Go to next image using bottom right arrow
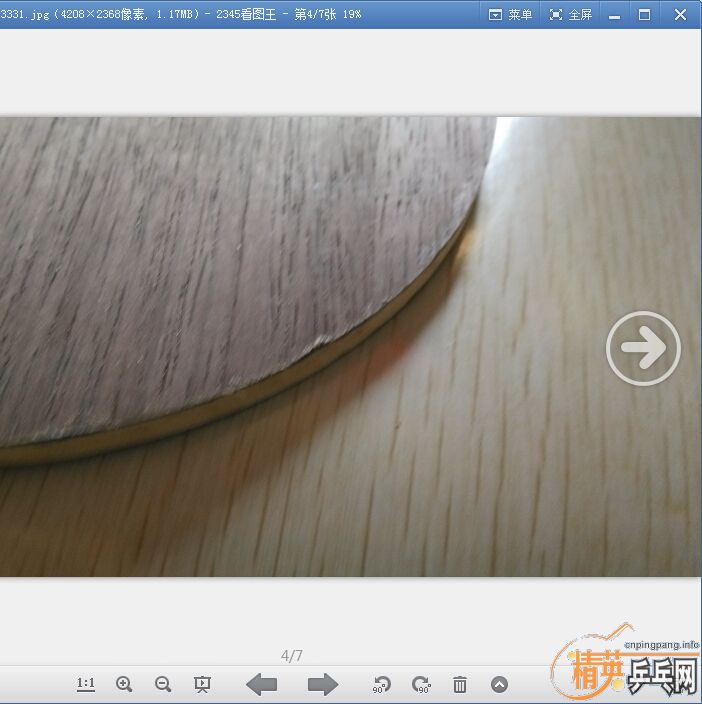The height and width of the screenshot is (704, 702). click(322, 685)
